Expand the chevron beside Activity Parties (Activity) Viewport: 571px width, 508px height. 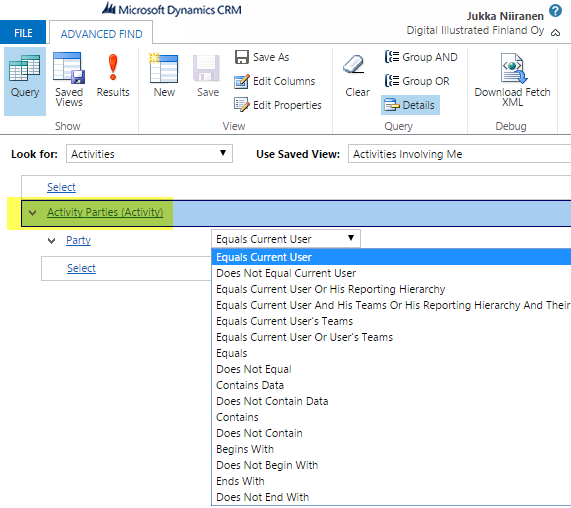pyautogui.click(x=32, y=213)
